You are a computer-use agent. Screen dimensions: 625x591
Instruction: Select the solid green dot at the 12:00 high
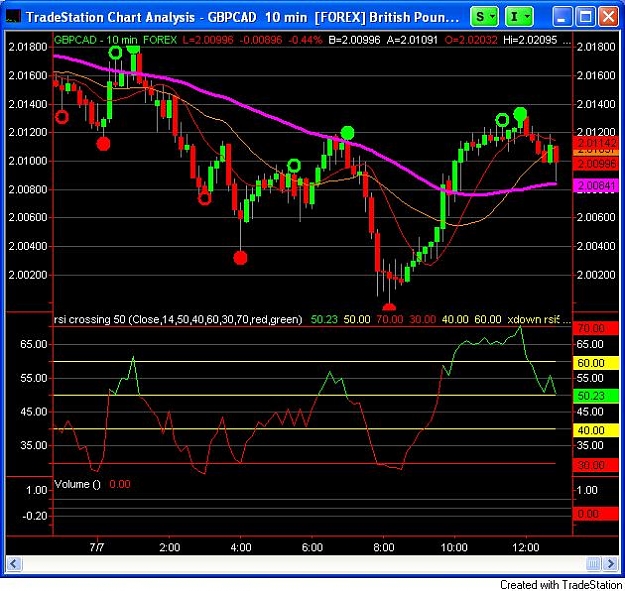pos(520,114)
